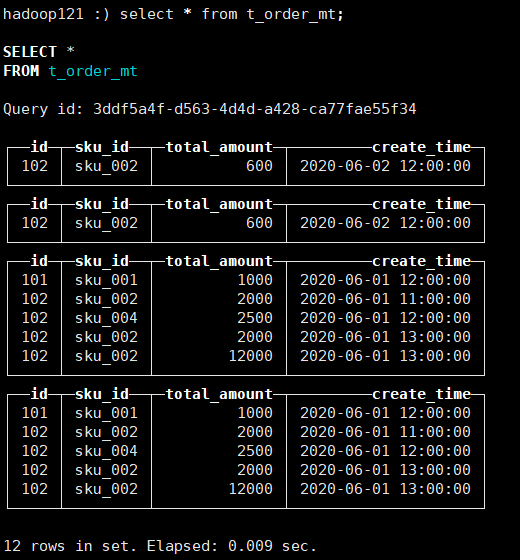
Task: Click sku_004 in the third result block
Action: click(106, 318)
